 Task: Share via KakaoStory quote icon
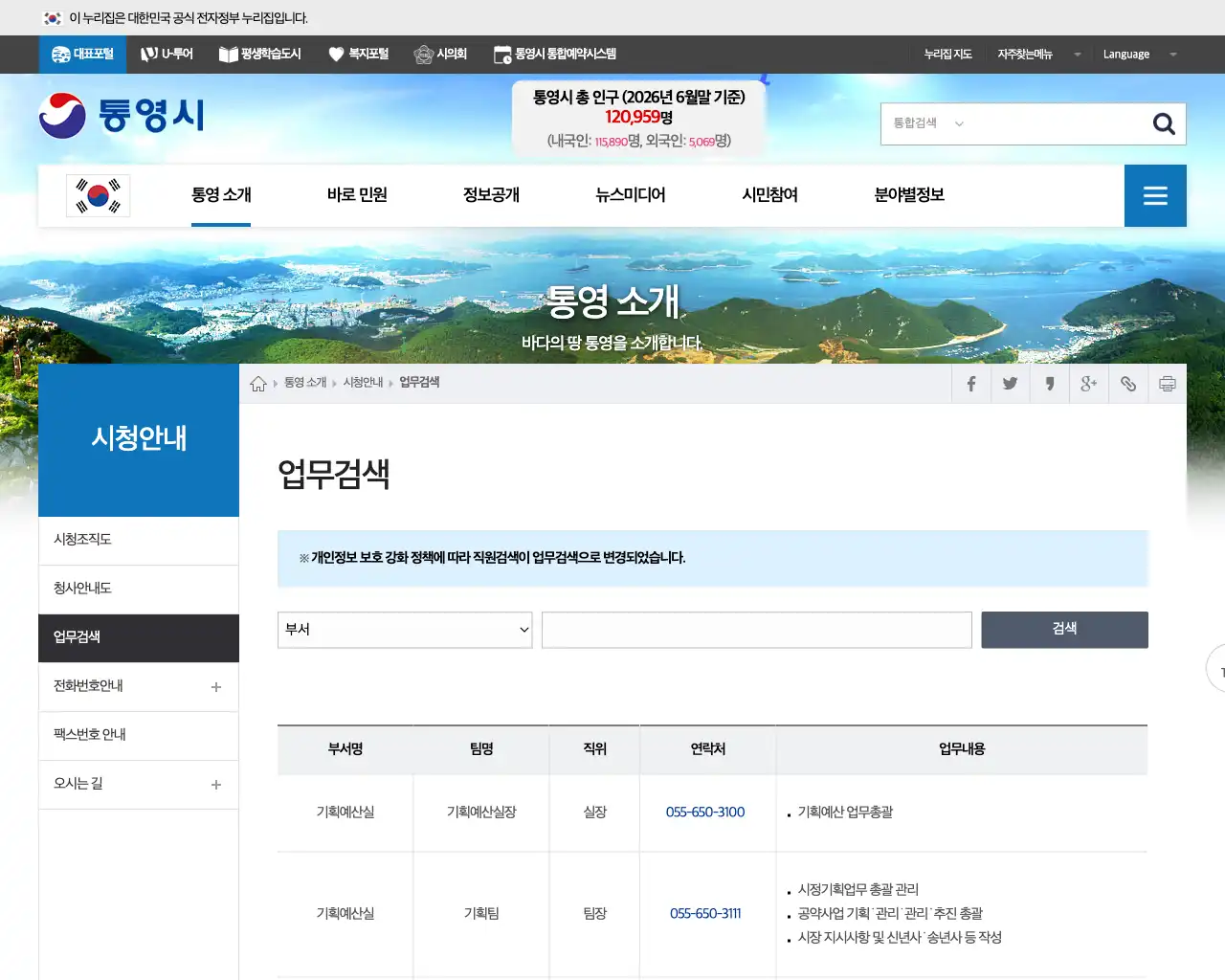1050,384
